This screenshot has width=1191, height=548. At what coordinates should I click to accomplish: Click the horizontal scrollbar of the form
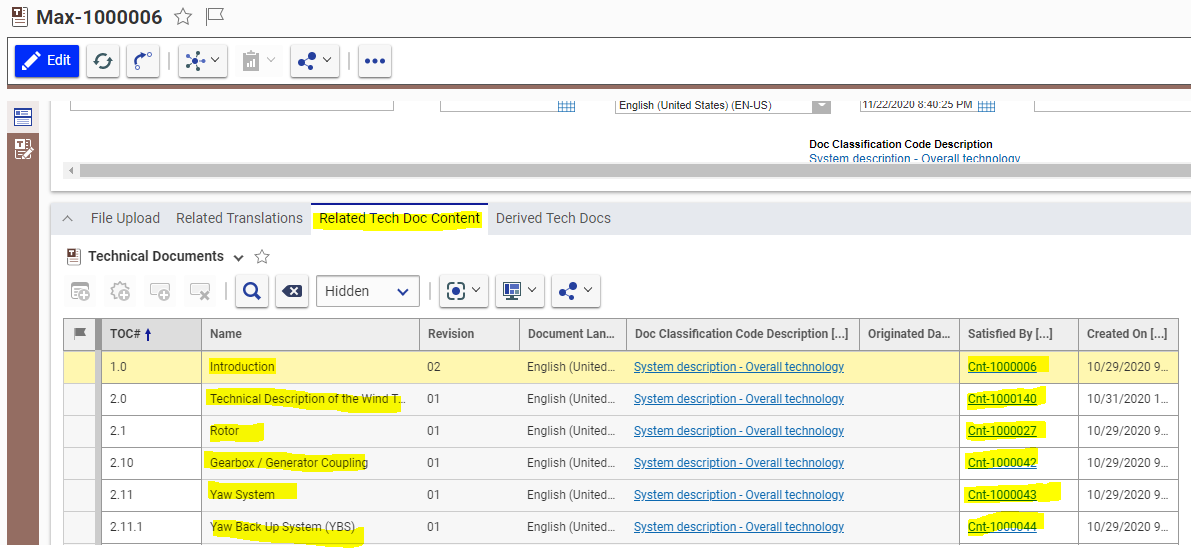click(x=634, y=170)
